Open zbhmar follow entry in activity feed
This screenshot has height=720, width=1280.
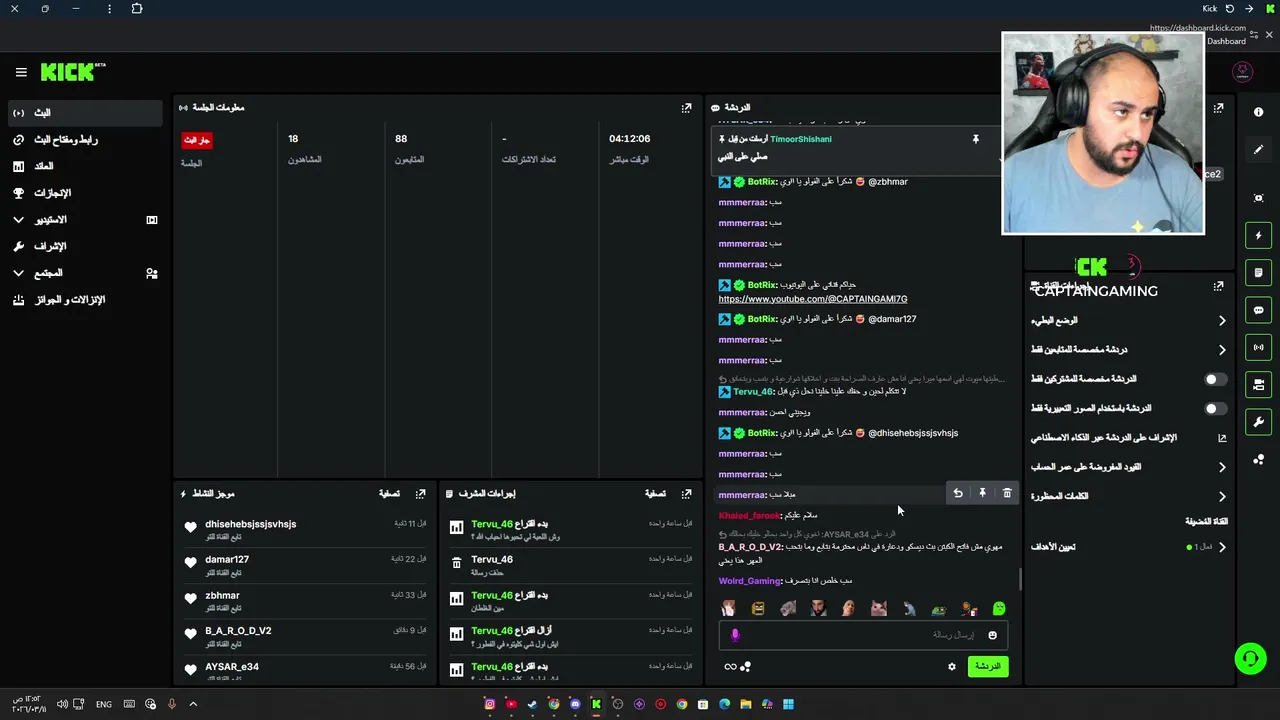pyautogui.click(x=305, y=600)
